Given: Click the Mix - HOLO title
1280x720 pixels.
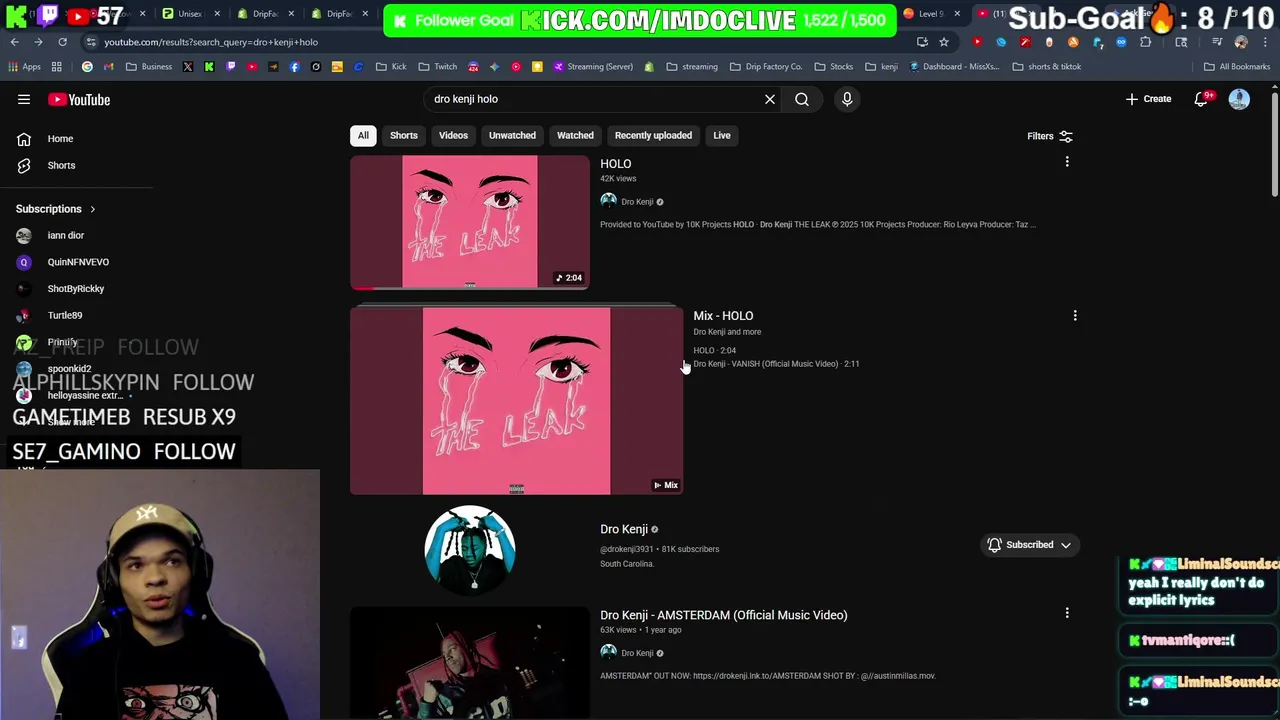Looking at the screenshot, I should pyautogui.click(x=723, y=316).
